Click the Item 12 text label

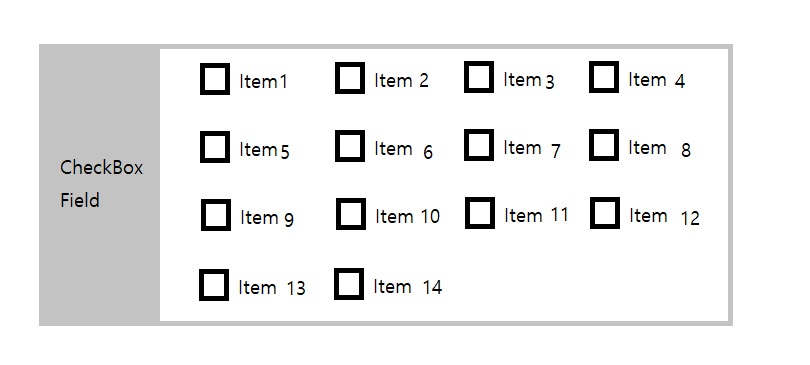point(664,216)
